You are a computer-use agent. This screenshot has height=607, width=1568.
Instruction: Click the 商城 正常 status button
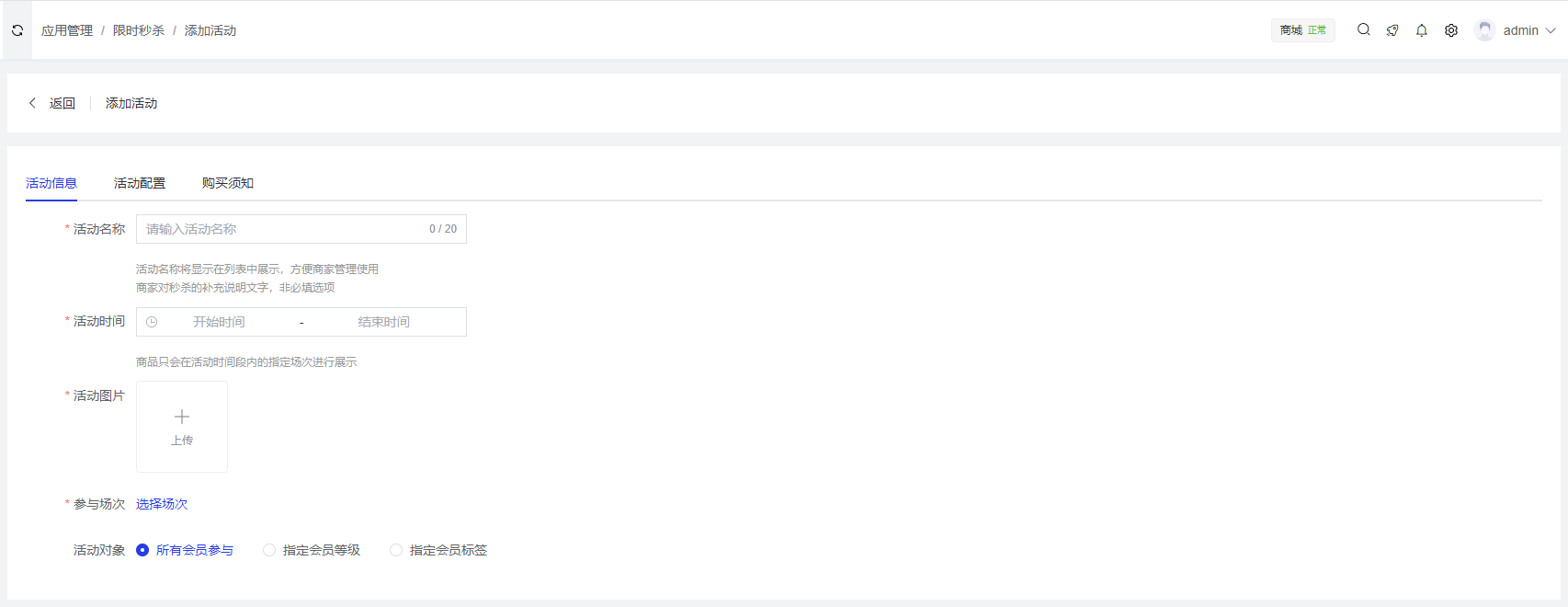click(x=1302, y=30)
